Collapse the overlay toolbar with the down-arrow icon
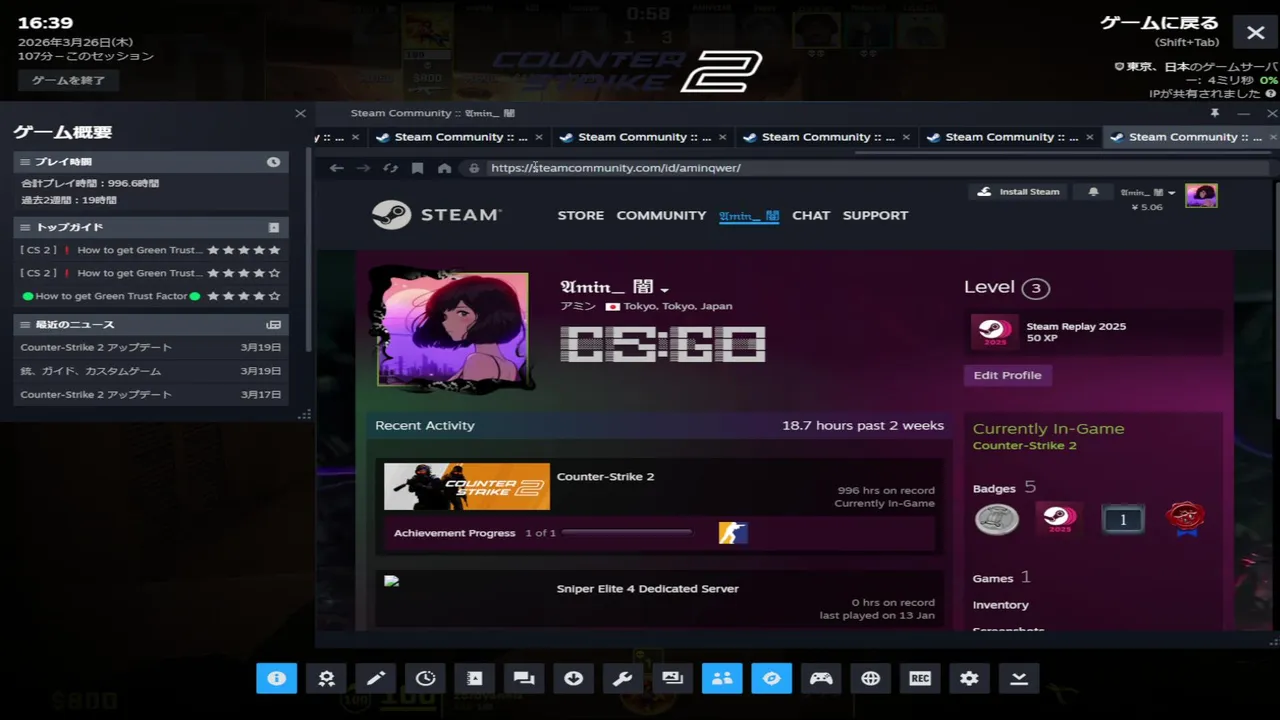This screenshot has height=720, width=1280. [1019, 678]
